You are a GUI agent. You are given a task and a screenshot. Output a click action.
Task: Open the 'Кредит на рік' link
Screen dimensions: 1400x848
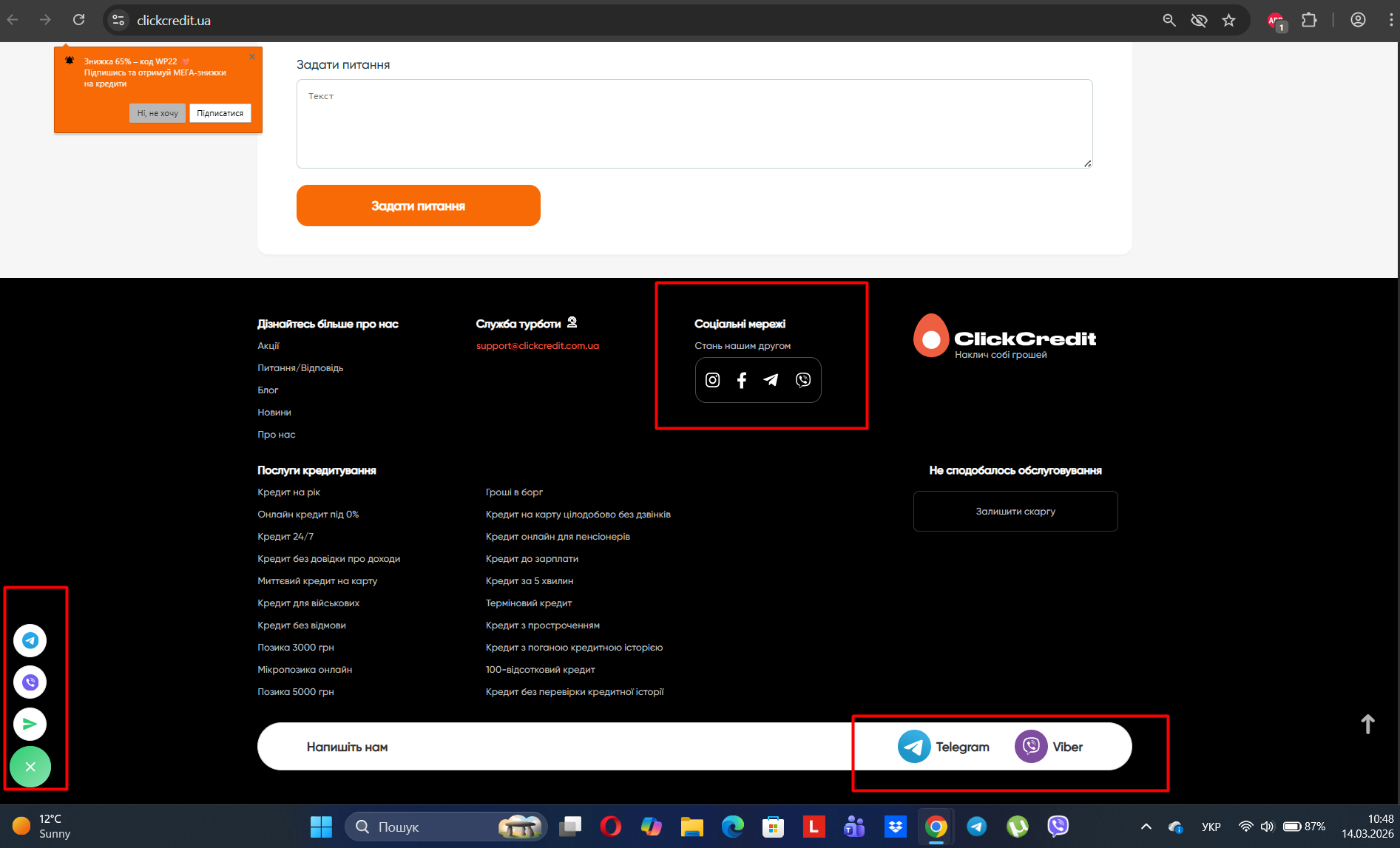tap(289, 492)
